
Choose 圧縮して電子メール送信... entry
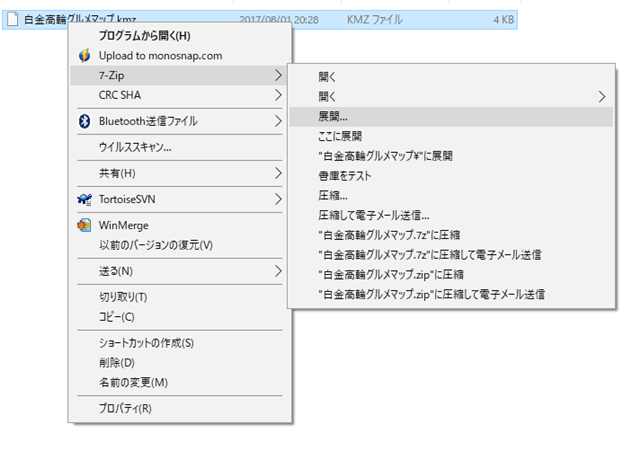(451, 215)
